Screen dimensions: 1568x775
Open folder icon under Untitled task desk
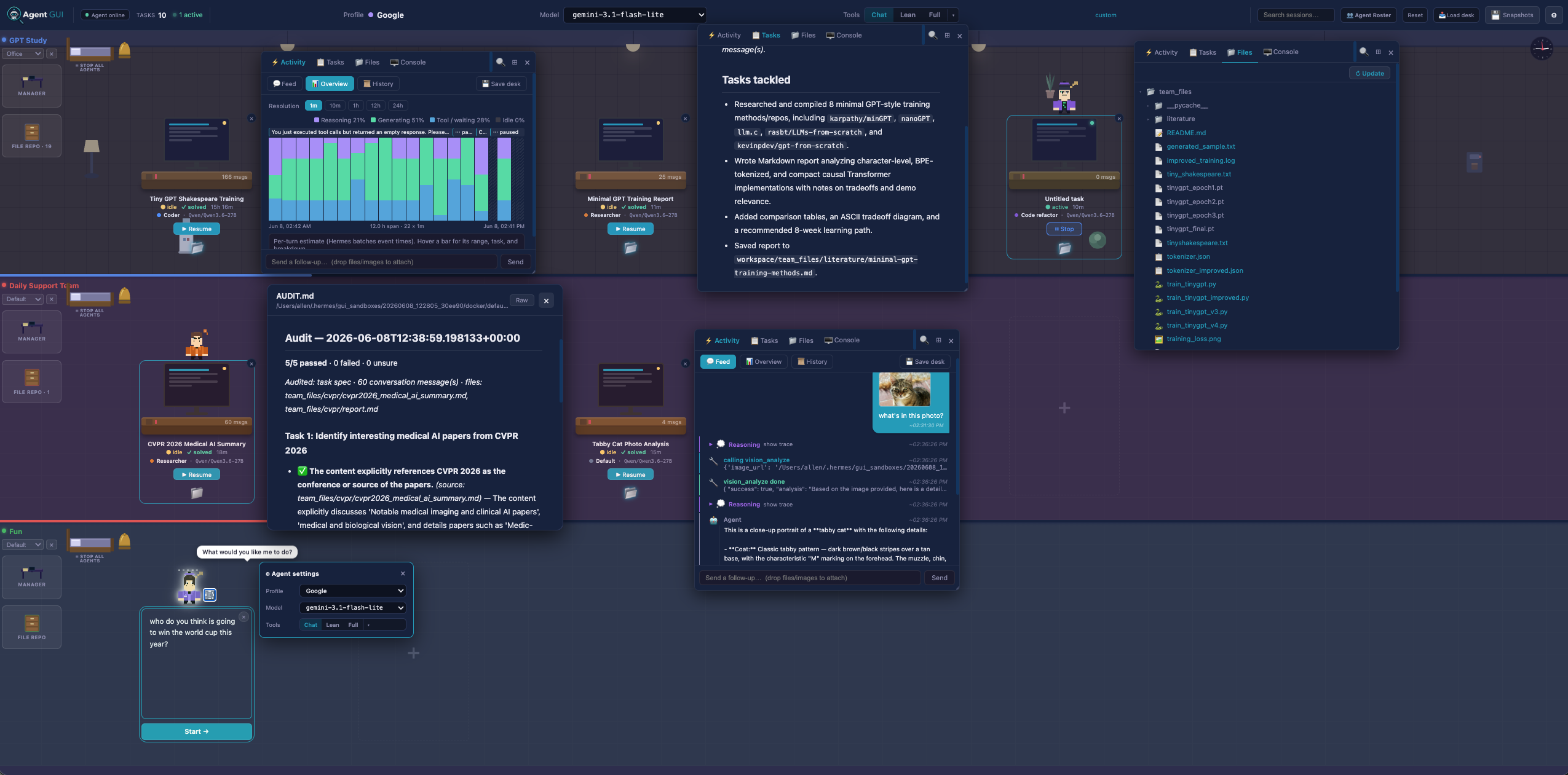[x=1064, y=248]
